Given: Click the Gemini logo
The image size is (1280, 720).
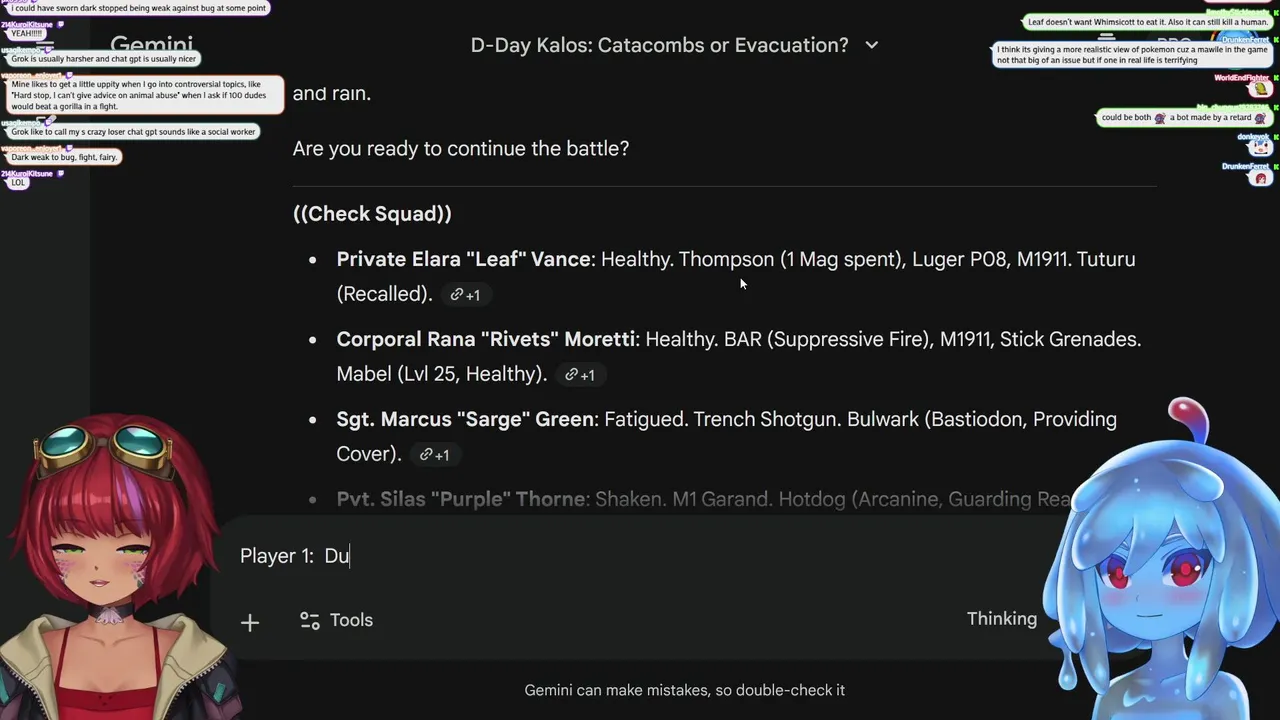Looking at the screenshot, I should [151, 46].
